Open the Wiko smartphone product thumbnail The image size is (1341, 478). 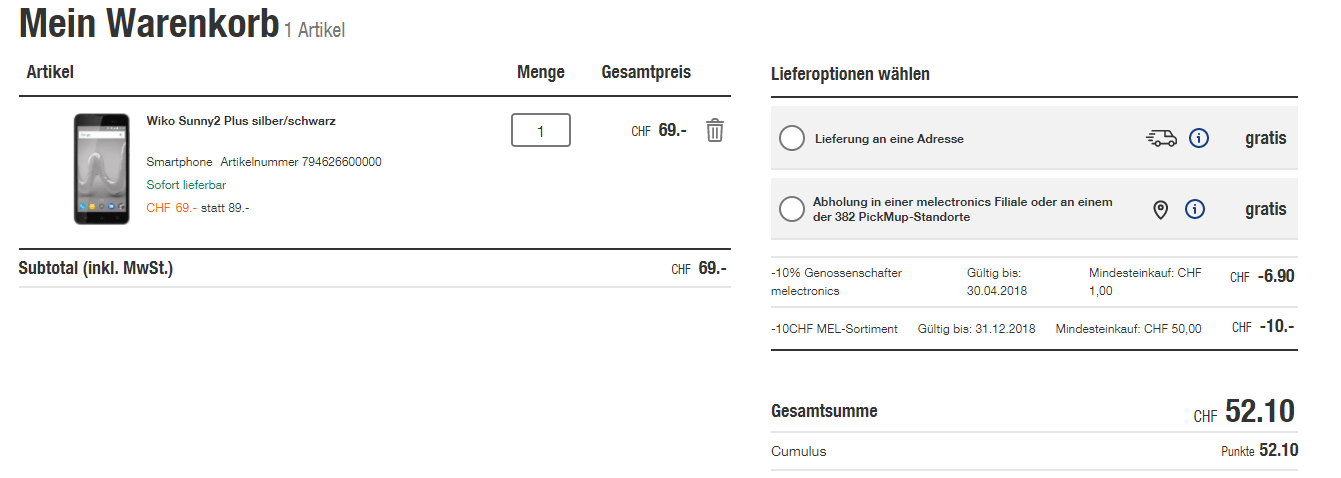(x=102, y=168)
